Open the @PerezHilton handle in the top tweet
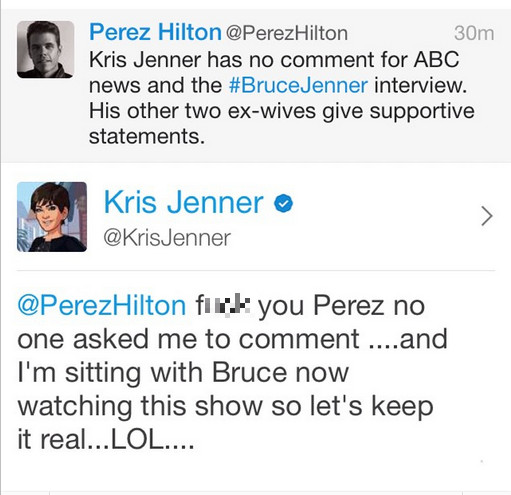The image size is (511, 495). [287, 33]
